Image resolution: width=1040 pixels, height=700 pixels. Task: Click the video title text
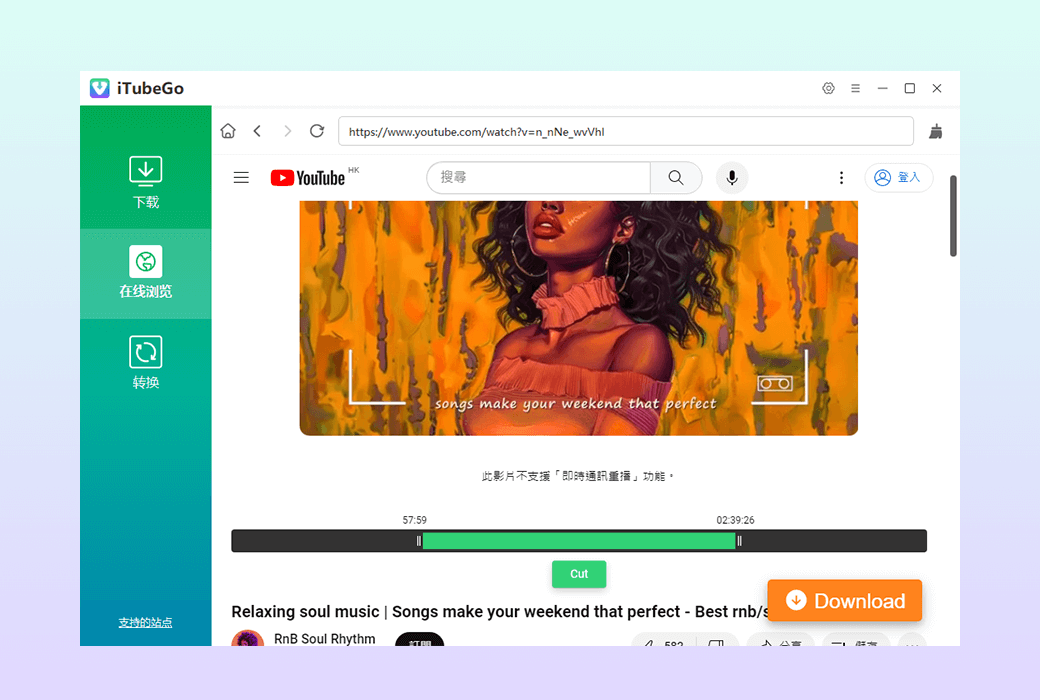coord(499,611)
